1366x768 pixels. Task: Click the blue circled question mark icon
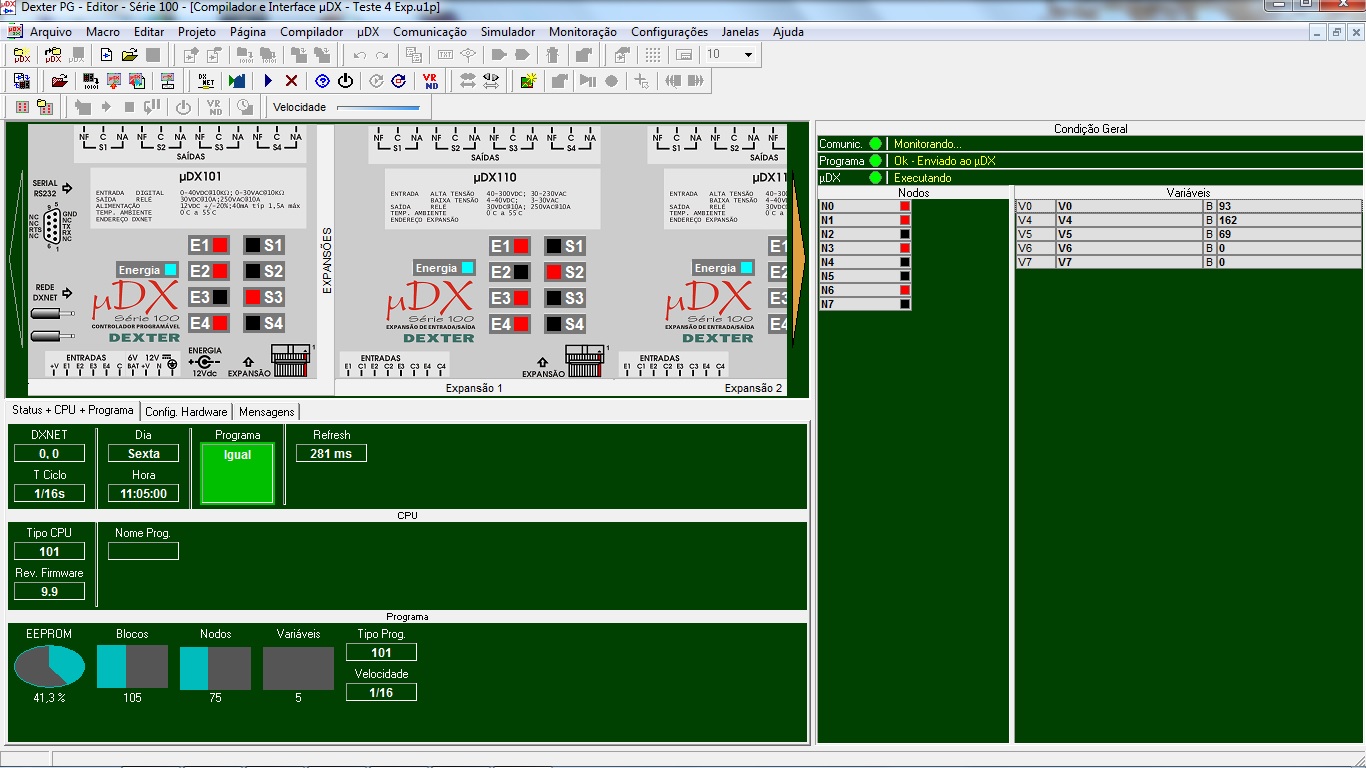tap(322, 81)
